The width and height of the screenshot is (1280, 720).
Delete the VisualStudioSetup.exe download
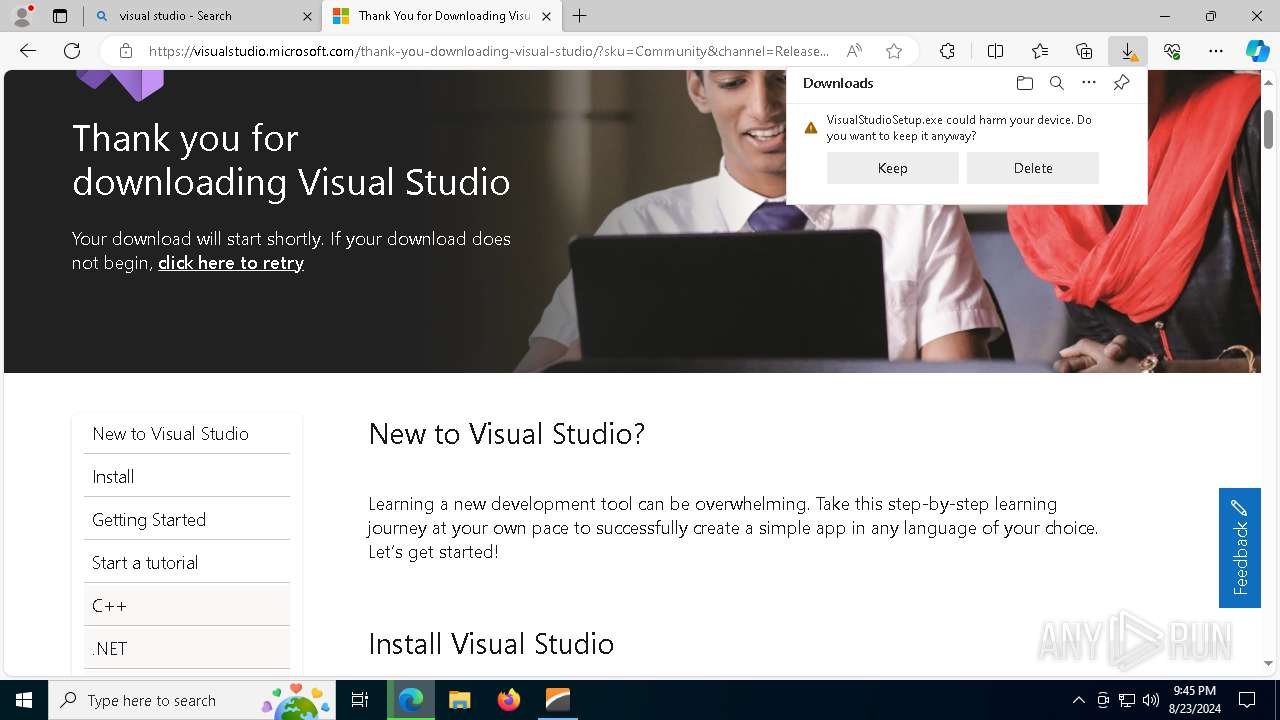[x=1033, y=168]
